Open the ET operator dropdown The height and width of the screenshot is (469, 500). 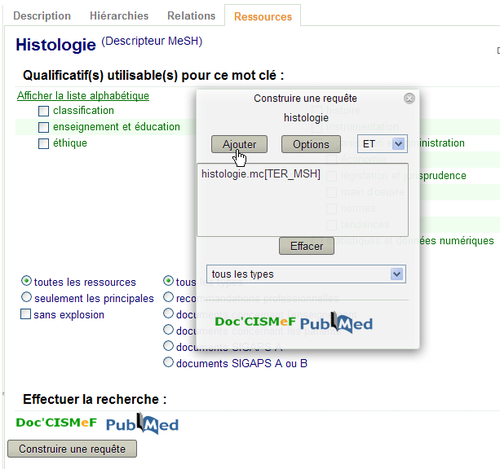382,144
